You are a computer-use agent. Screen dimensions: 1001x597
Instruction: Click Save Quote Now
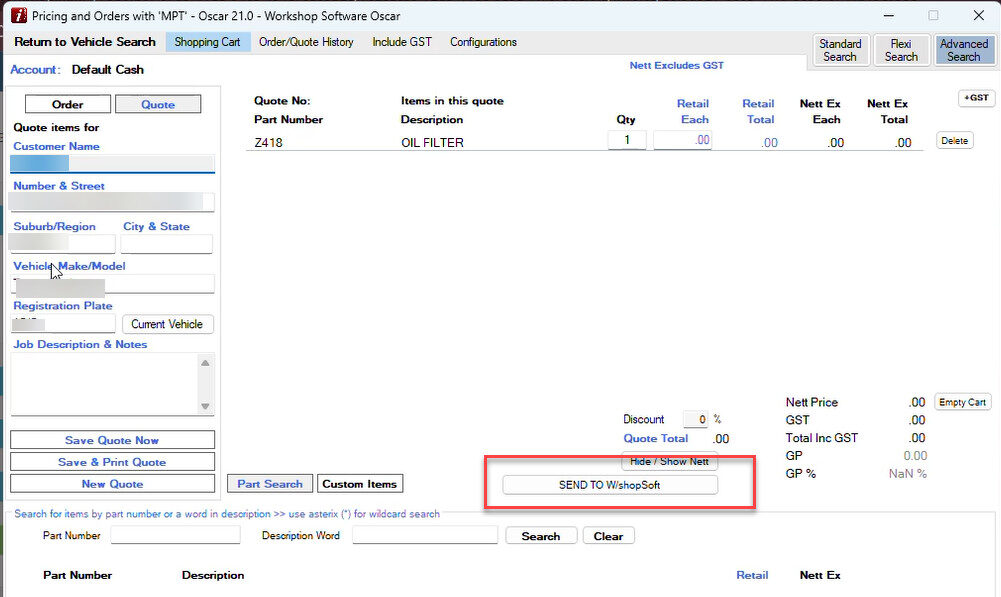(112, 440)
